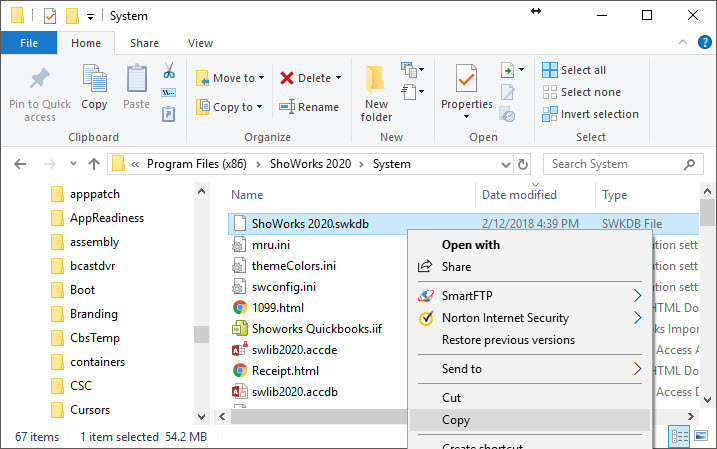This screenshot has width=717, height=449.
Task: Click ShoWorks 2020 in the address breadcrumb
Action: coord(310,164)
